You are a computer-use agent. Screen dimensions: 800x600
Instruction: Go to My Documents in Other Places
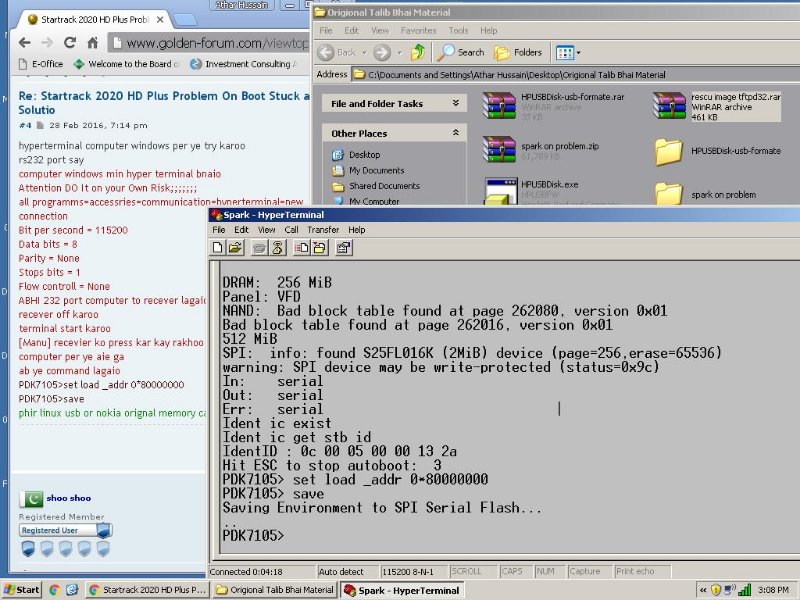click(368, 170)
